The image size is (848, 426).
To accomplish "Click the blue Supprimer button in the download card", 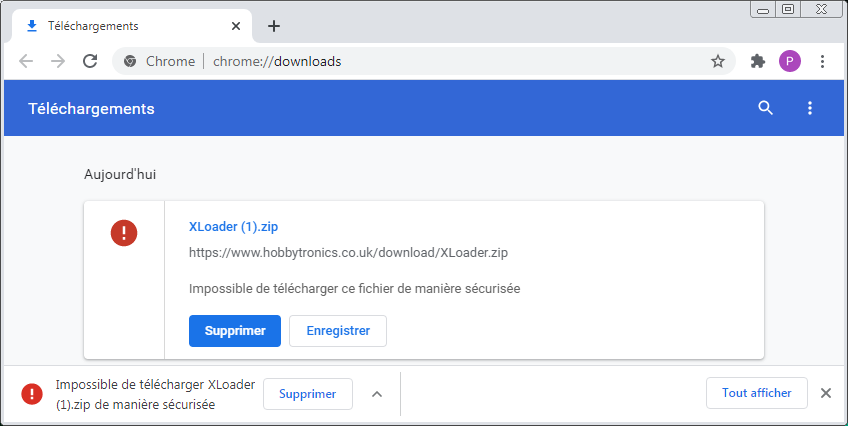I will pyautogui.click(x=235, y=331).
